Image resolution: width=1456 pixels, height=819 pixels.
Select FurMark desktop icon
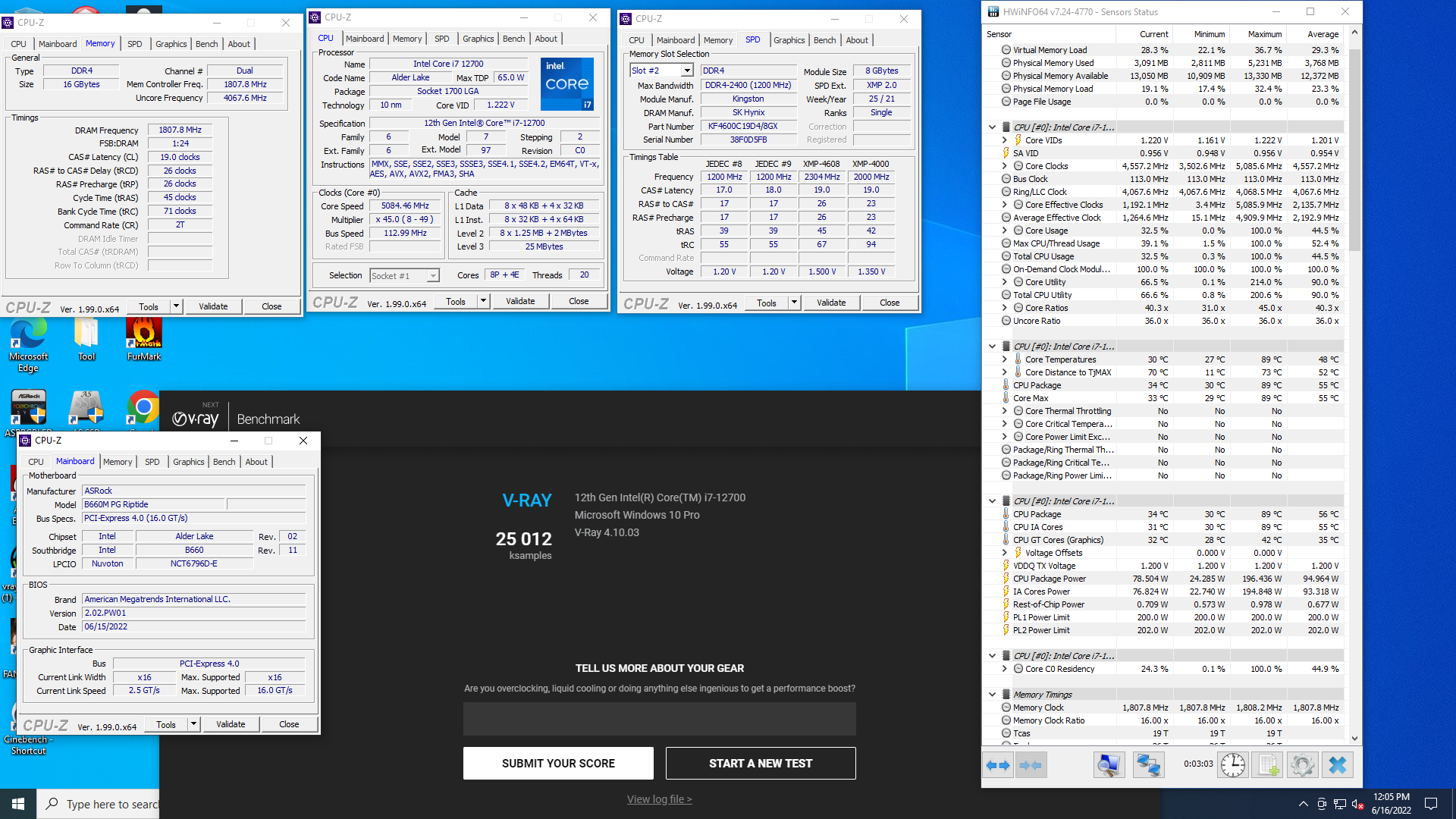(x=144, y=340)
